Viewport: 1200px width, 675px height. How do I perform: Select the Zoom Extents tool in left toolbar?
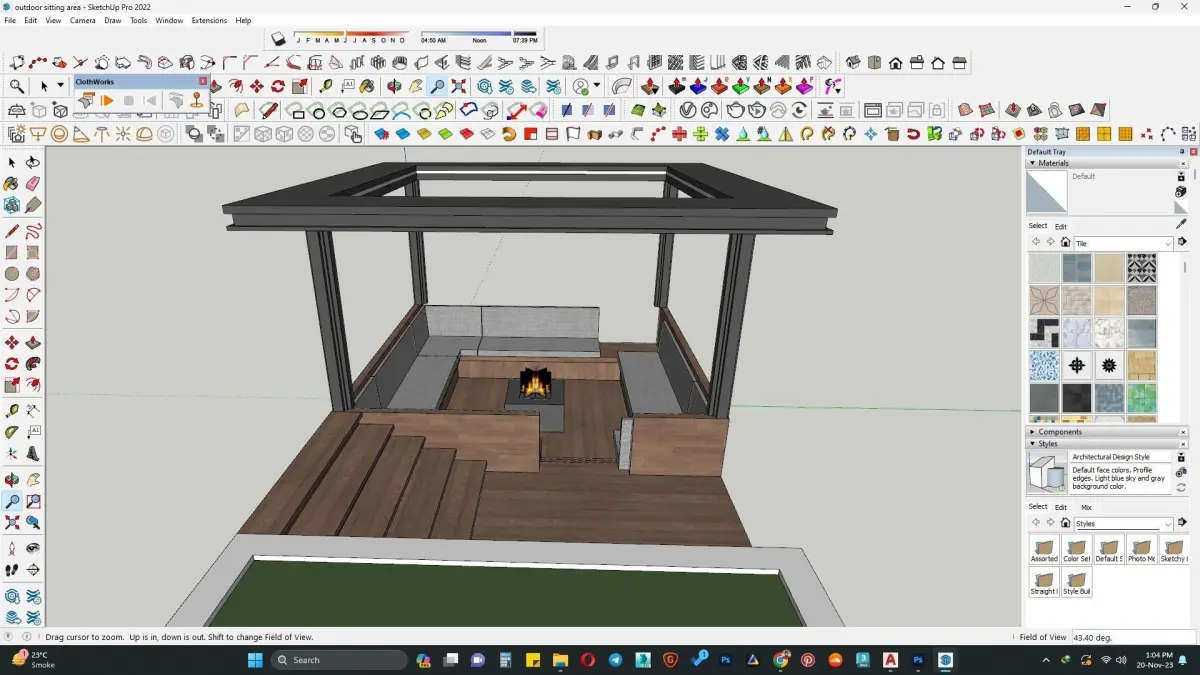pyautogui.click(x=12, y=522)
